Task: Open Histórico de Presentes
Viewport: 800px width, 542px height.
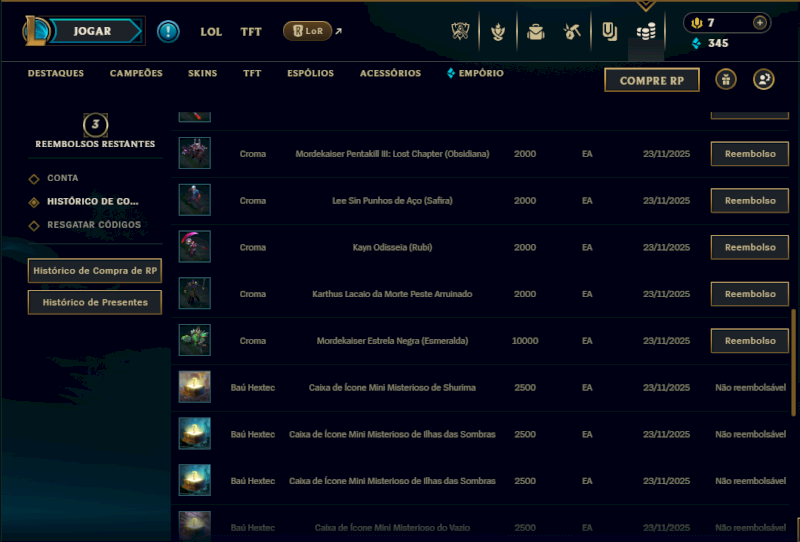Action: tap(95, 302)
